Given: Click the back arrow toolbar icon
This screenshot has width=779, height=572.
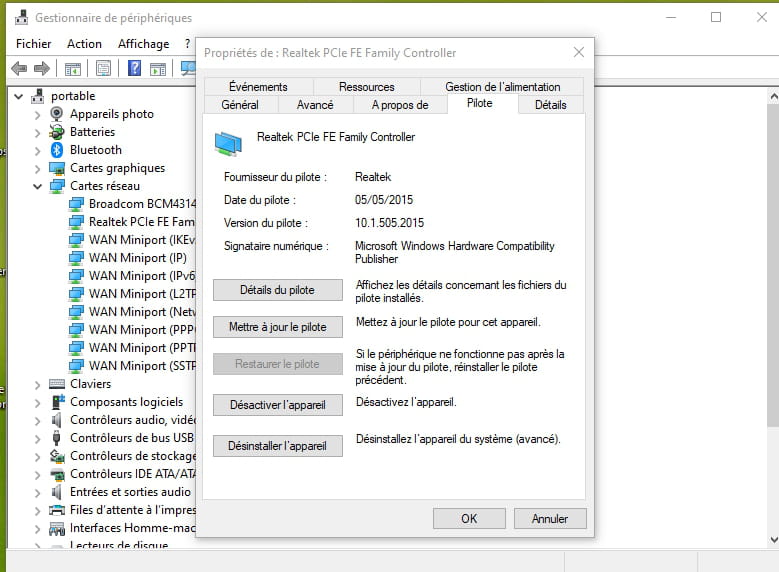Looking at the screenshot, I should [x=18, y=68].
